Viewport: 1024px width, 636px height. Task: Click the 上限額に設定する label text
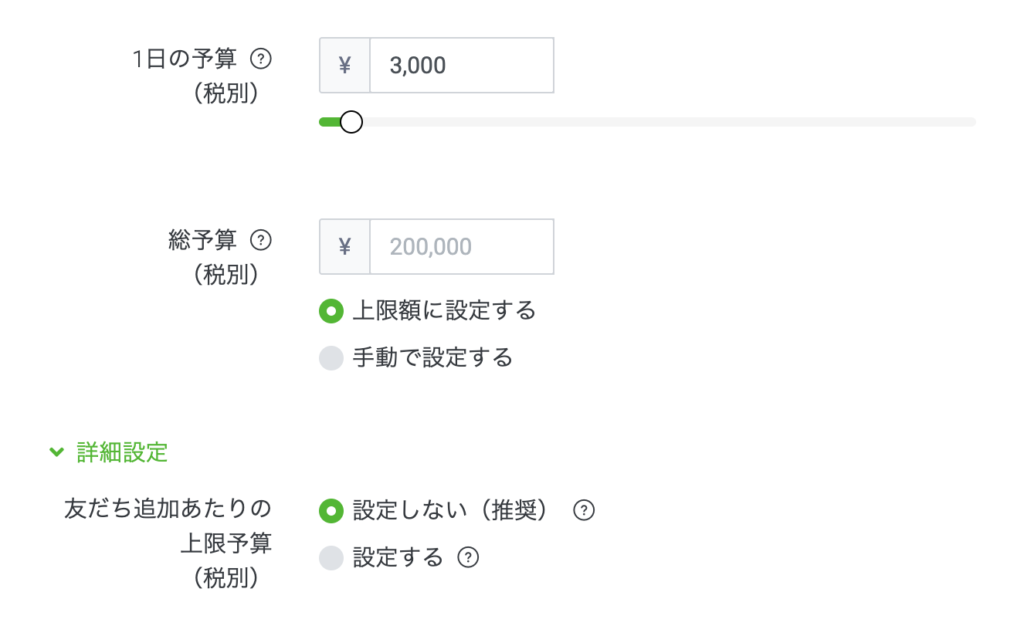444,311
